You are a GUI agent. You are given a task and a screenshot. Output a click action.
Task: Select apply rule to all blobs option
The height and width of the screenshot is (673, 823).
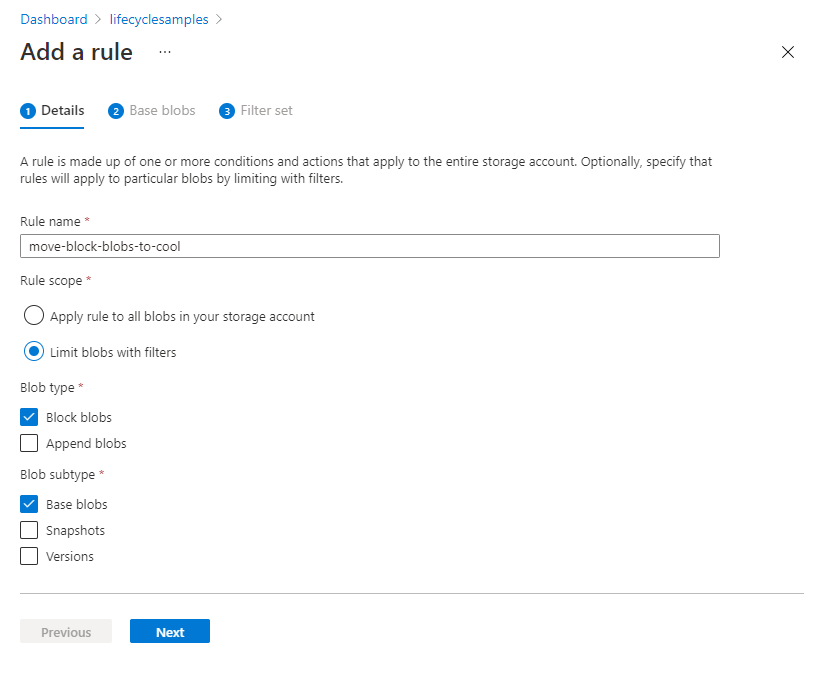[x=33, y=315]
